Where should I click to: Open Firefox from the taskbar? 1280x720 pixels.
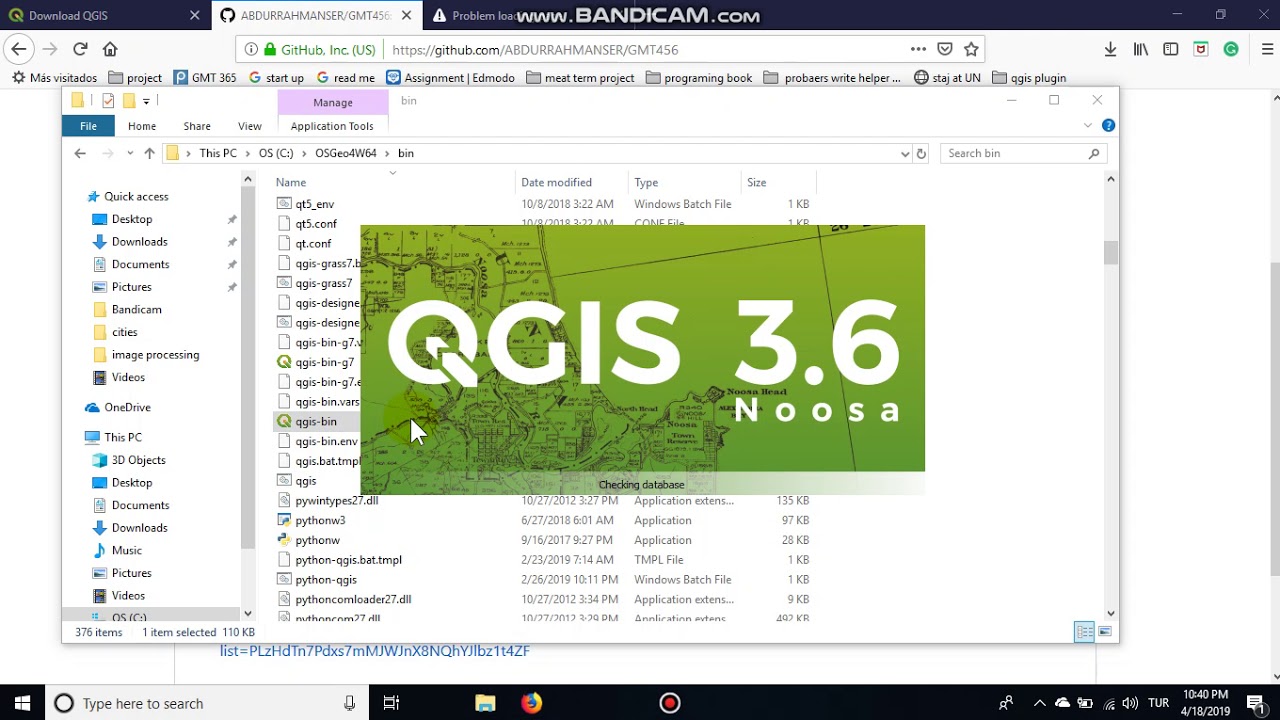click(531, 703)
